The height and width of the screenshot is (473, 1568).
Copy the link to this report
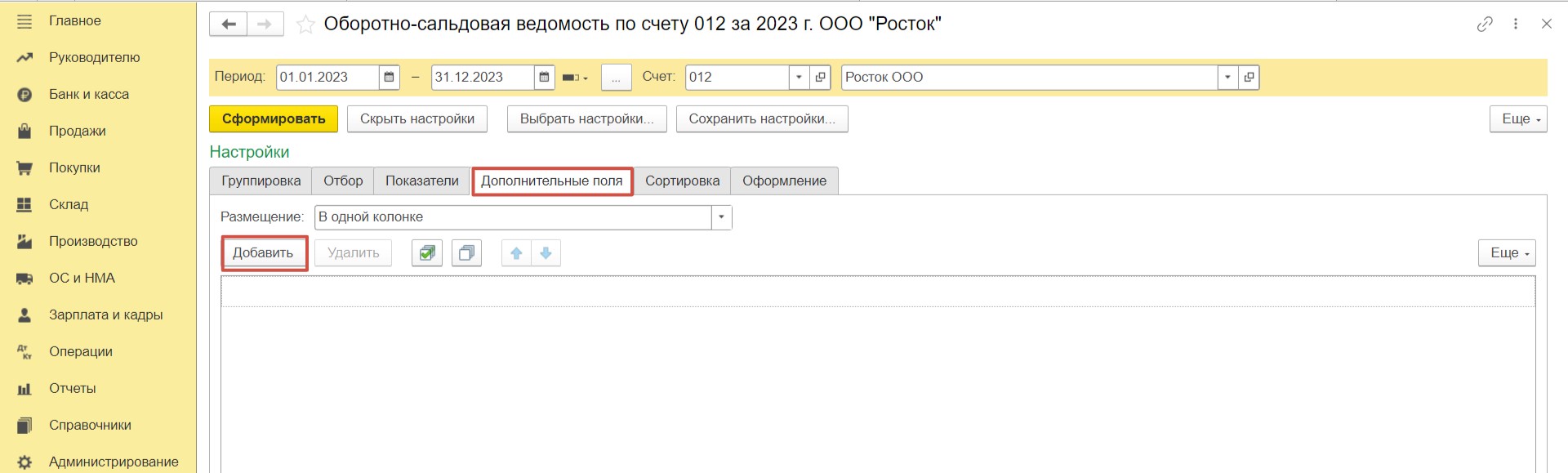[x=1485, y=24]
